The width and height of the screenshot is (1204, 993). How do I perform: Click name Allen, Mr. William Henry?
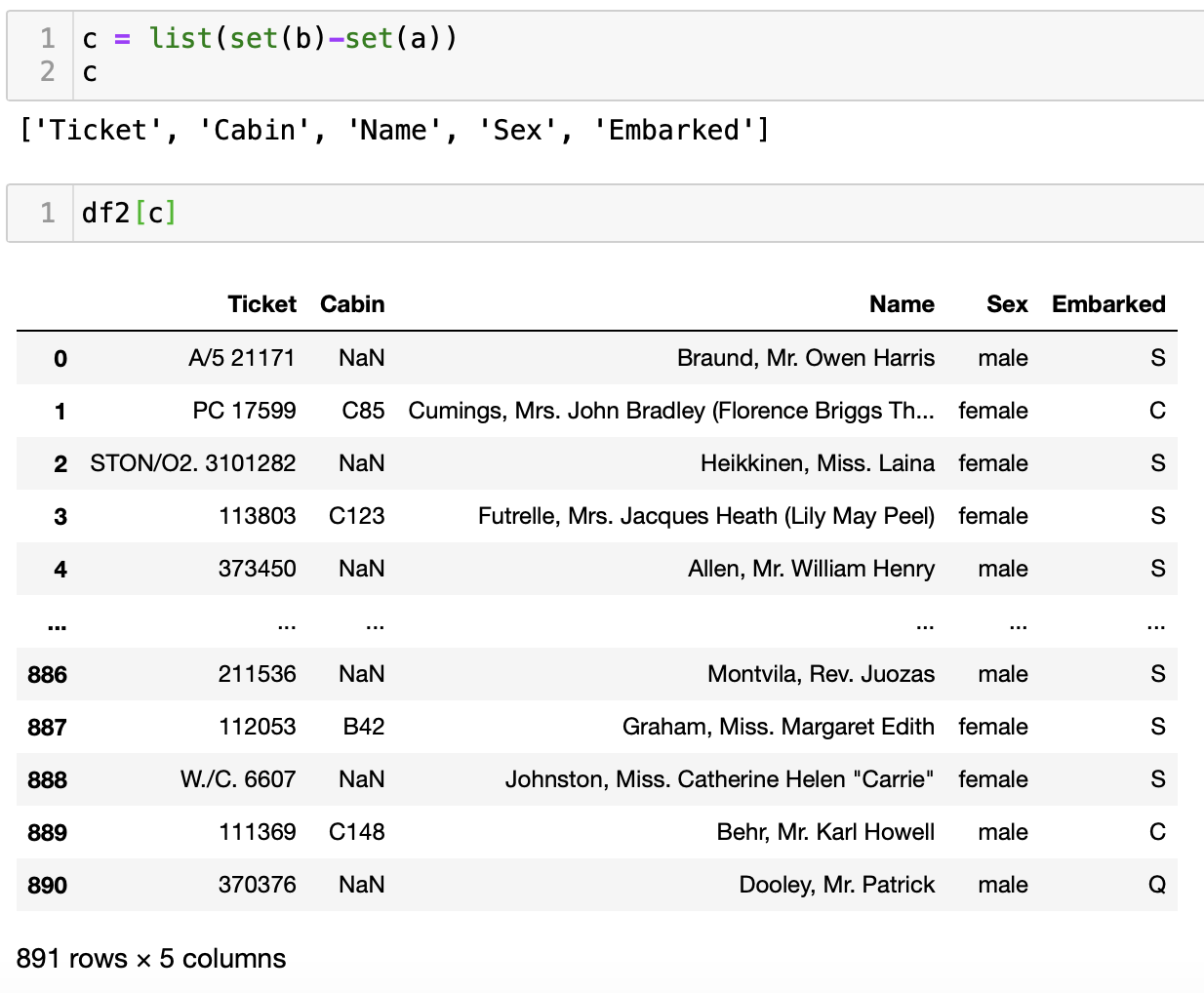coord(812,569)
